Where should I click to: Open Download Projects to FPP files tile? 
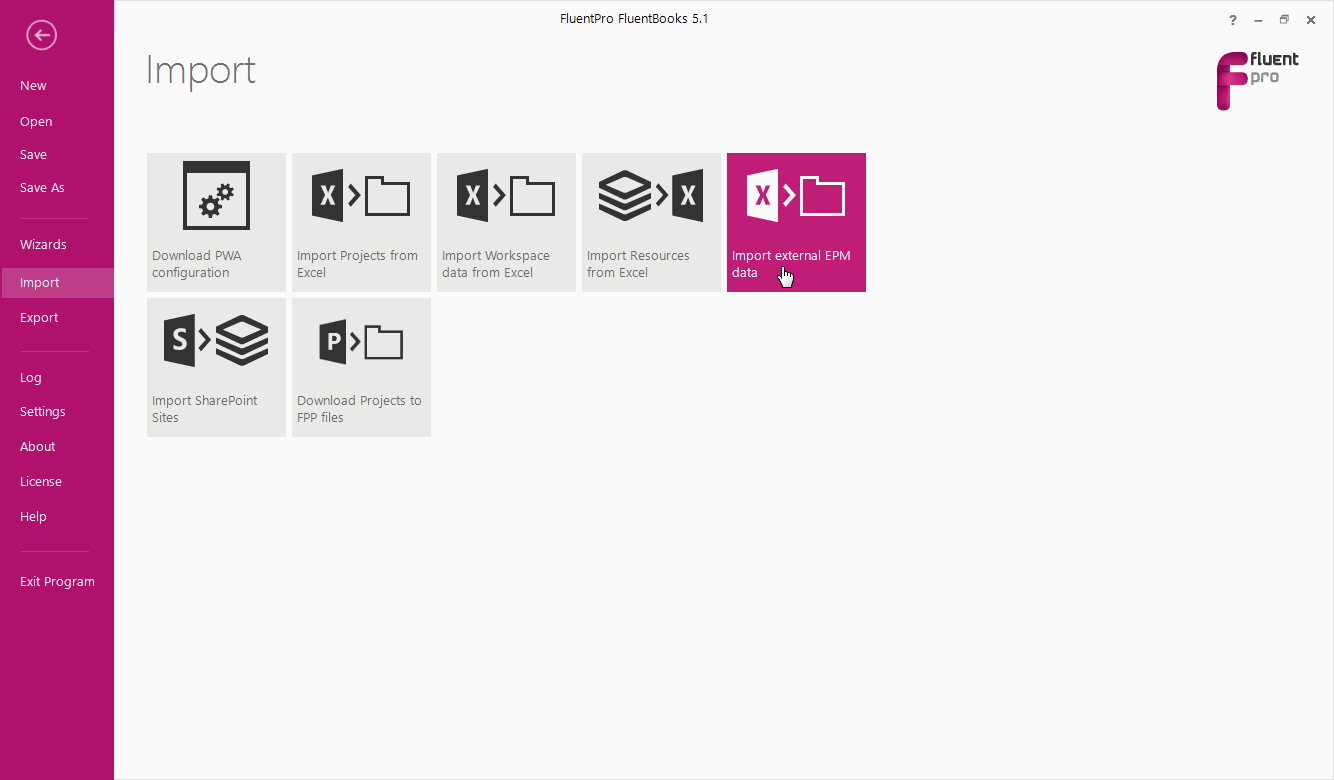361,367
